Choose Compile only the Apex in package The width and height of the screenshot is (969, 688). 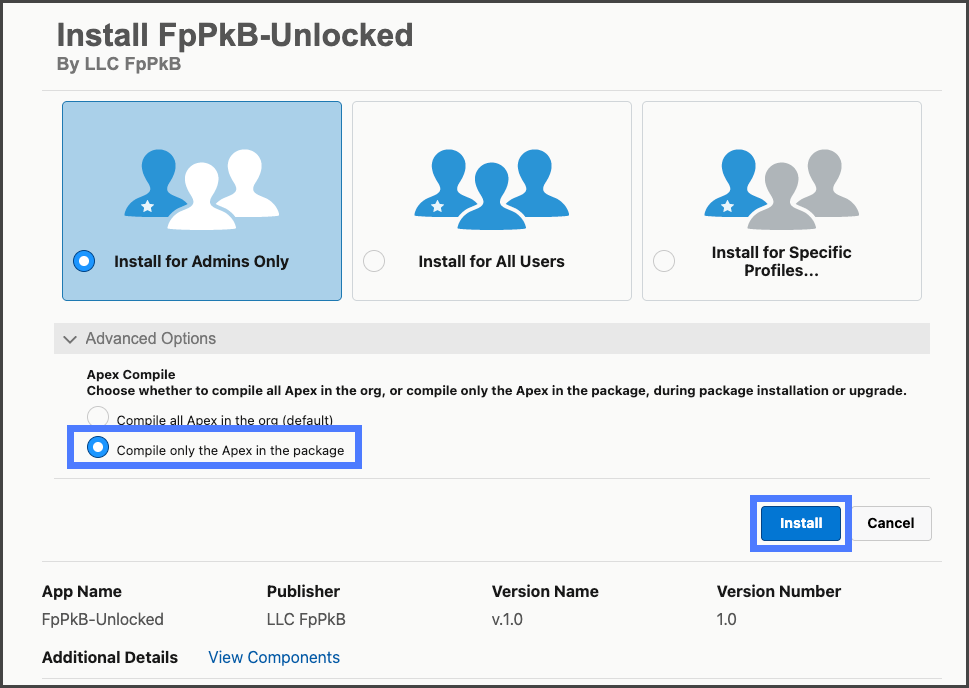point(98,448)
